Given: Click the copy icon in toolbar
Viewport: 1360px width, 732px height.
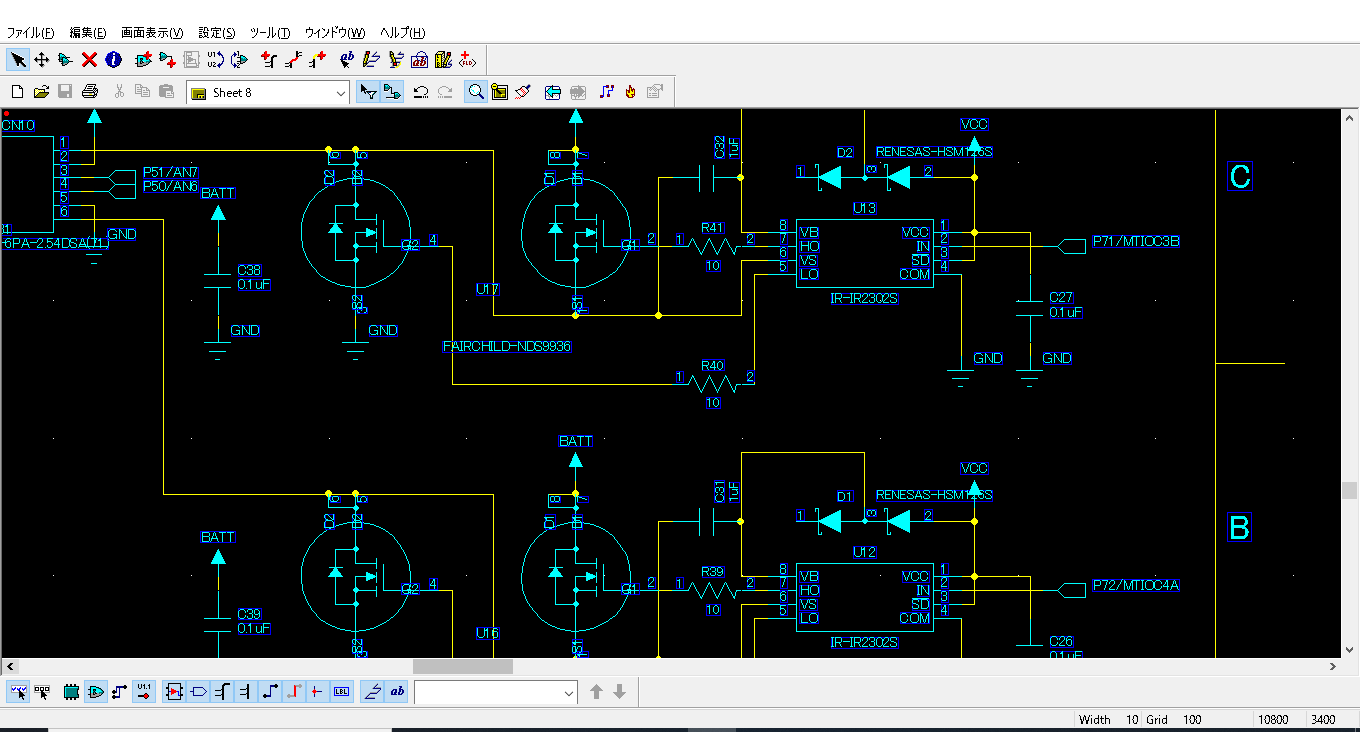Looking at the screenshot, I should pos(141,91).
